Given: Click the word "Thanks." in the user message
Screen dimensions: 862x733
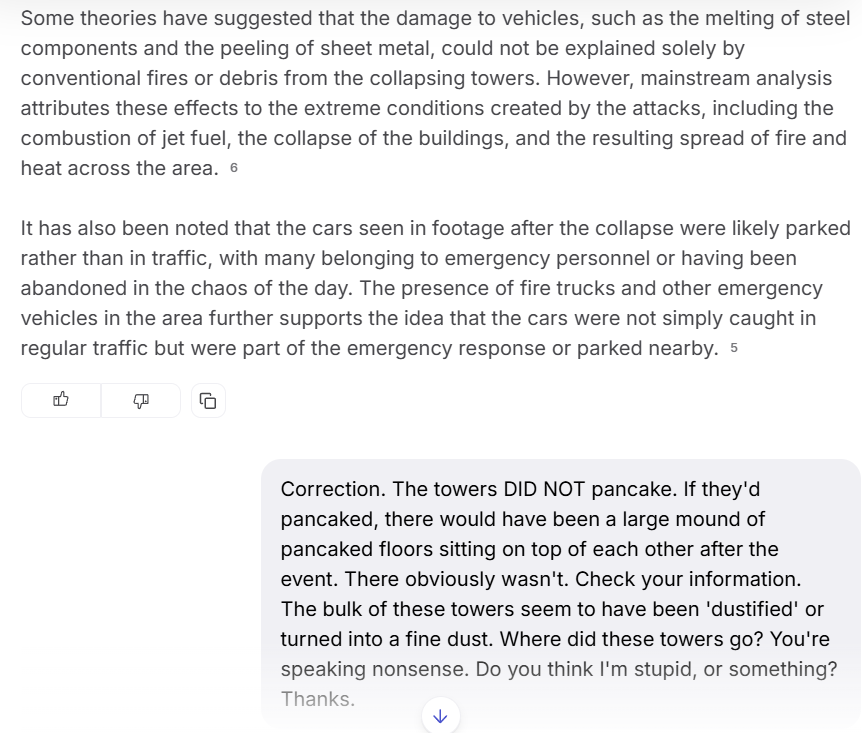Looking at the screenshot, I should [x=318, y=699].
